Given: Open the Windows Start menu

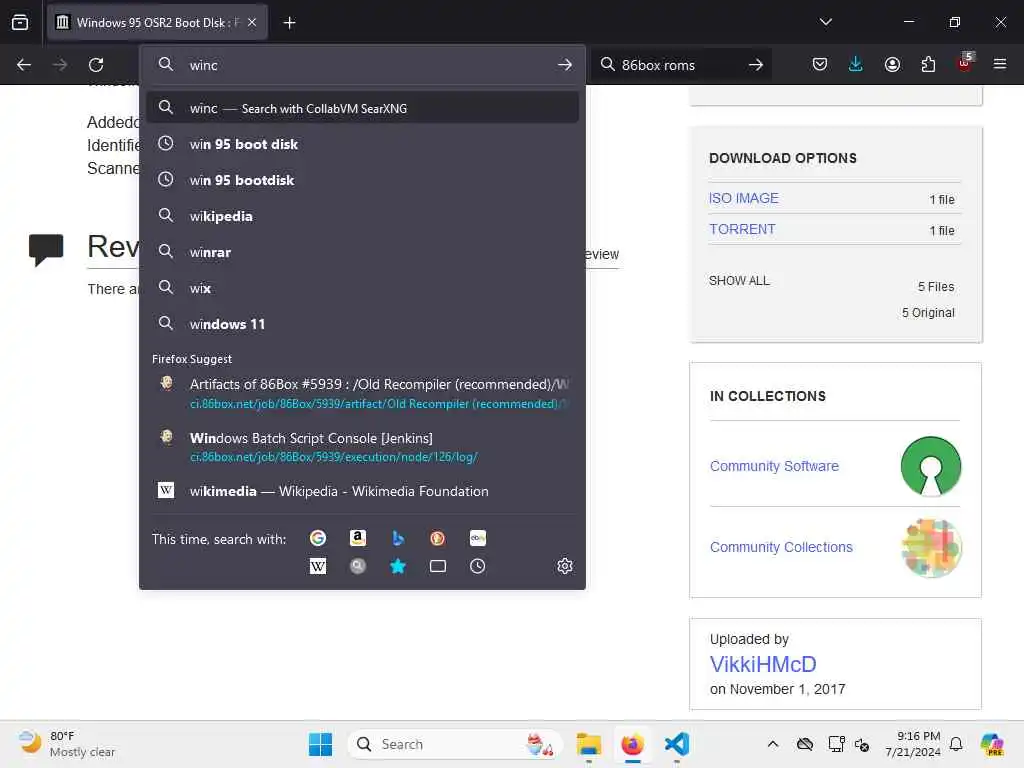Looking at the screenshot, I should tap(320, 744).
